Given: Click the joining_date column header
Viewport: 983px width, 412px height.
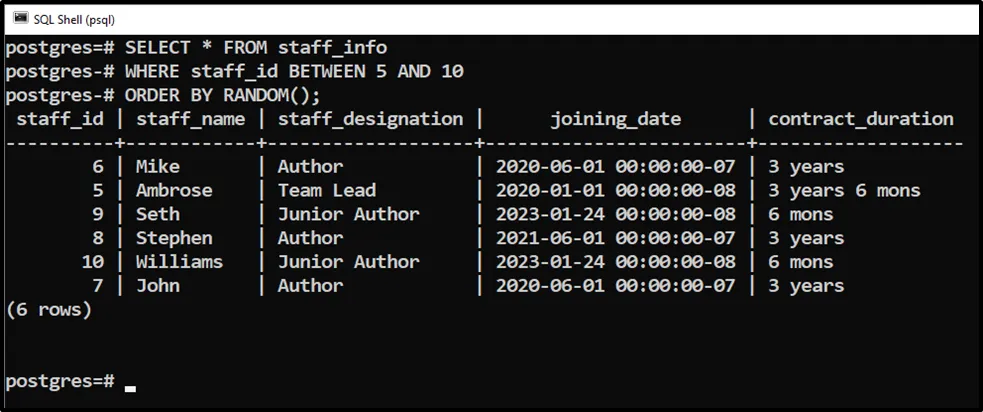Looking at the screenshot, I should point(615,119).
